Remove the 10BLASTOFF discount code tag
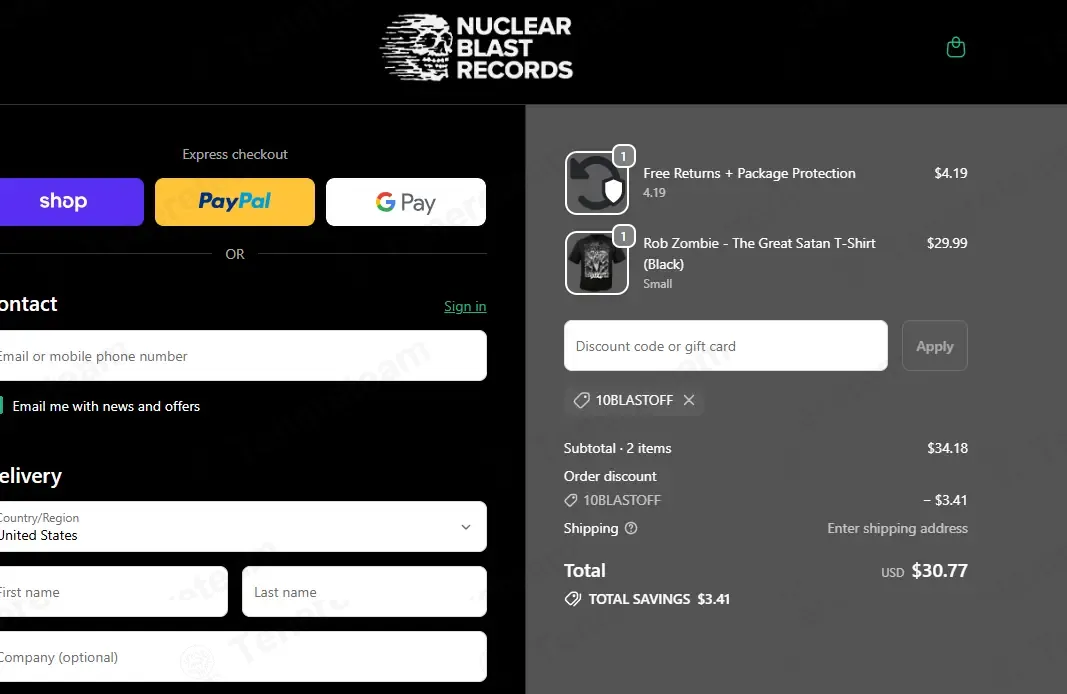This screenshot has height=694, width=1067. 689,400
